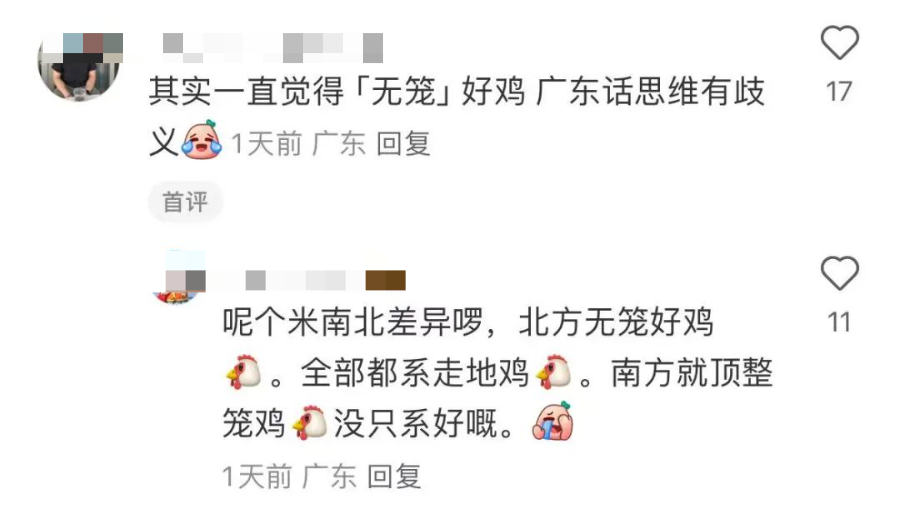Tap the 广东 location under the reply
This screenshot has height=509, width=900.
click(x=329, y=476)
